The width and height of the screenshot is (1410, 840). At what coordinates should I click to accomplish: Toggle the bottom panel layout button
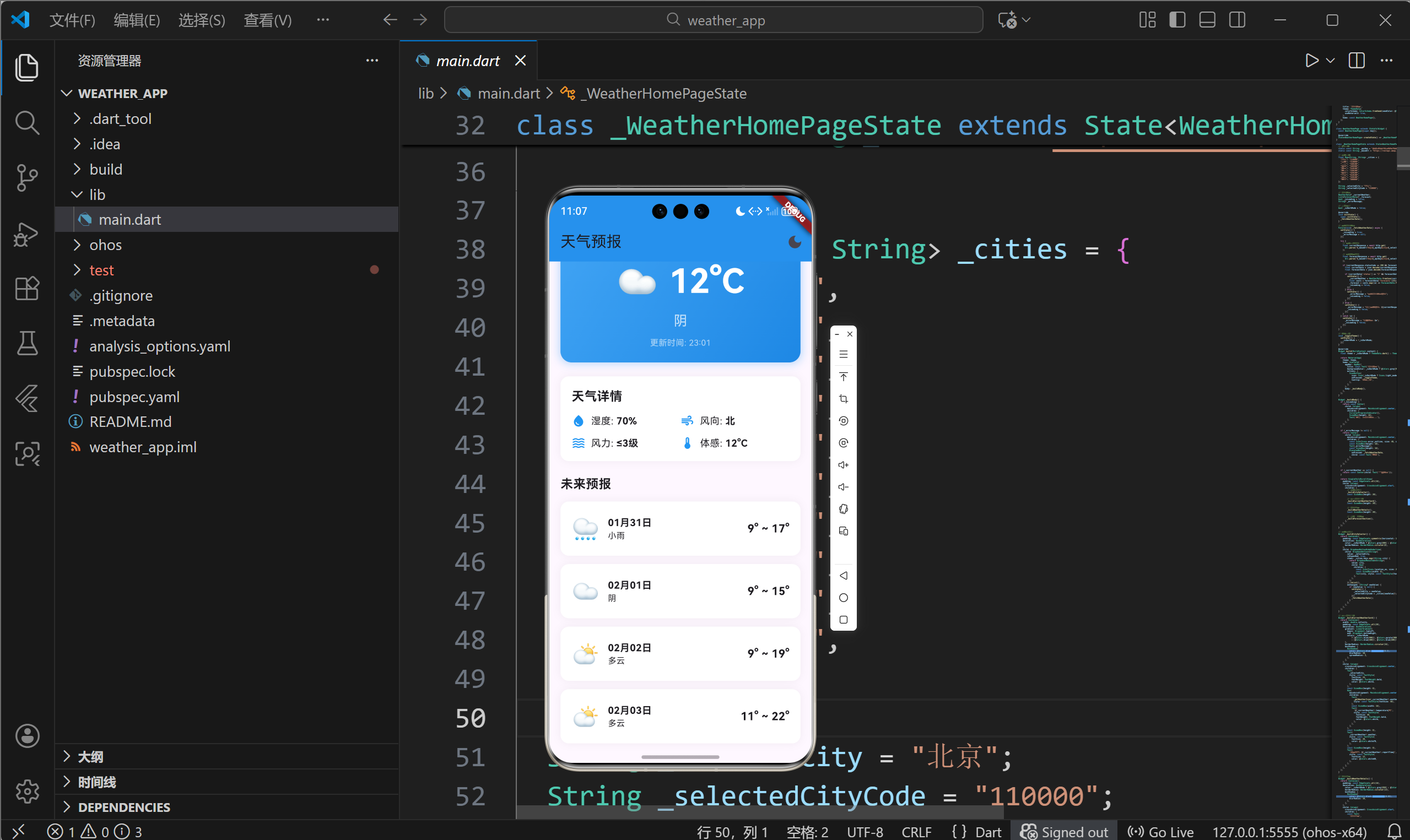[1207, 20]
